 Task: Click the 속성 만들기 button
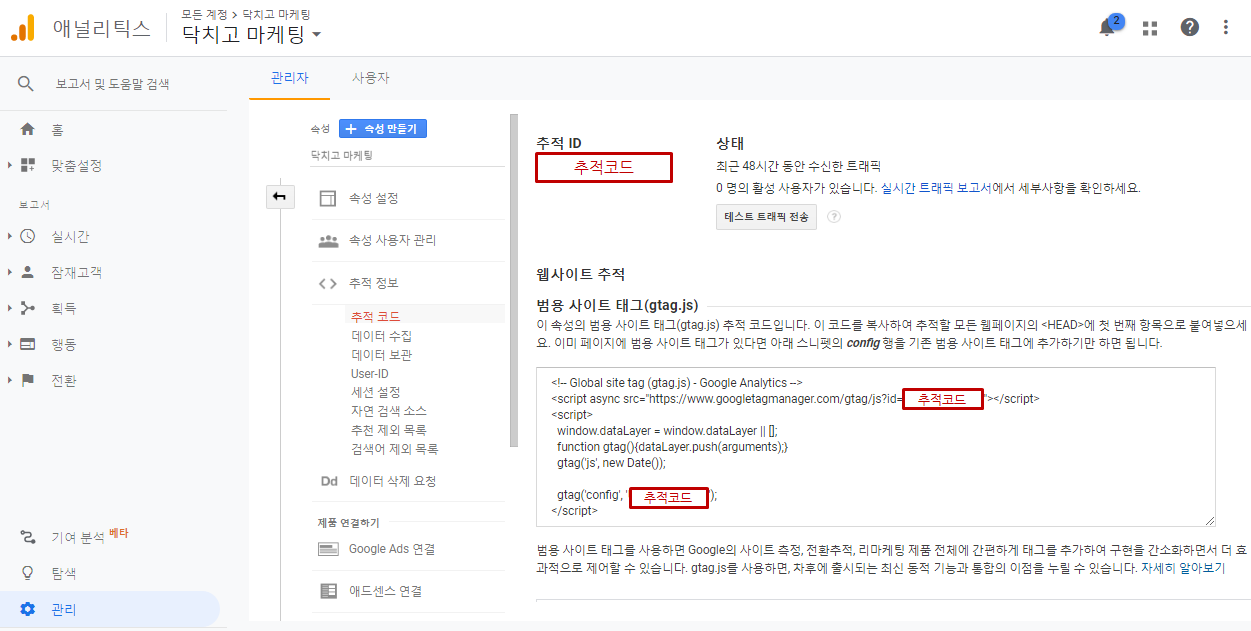(x=383, y=128)
